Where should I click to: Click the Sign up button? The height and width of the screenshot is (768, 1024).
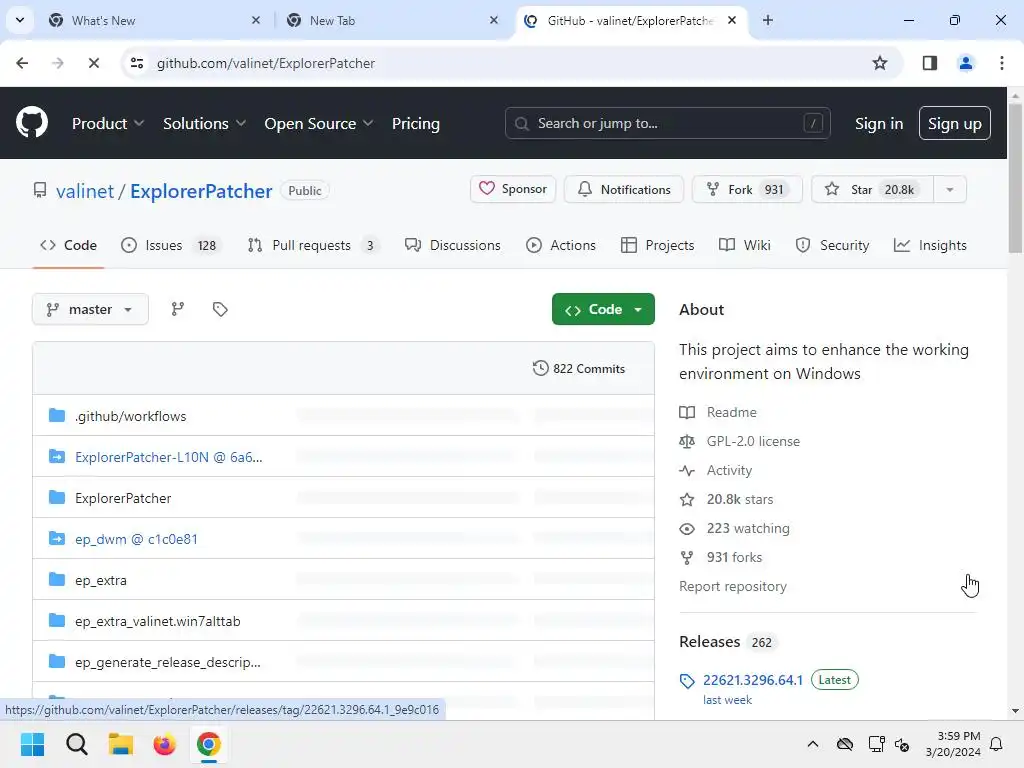(x=955, y=123)
